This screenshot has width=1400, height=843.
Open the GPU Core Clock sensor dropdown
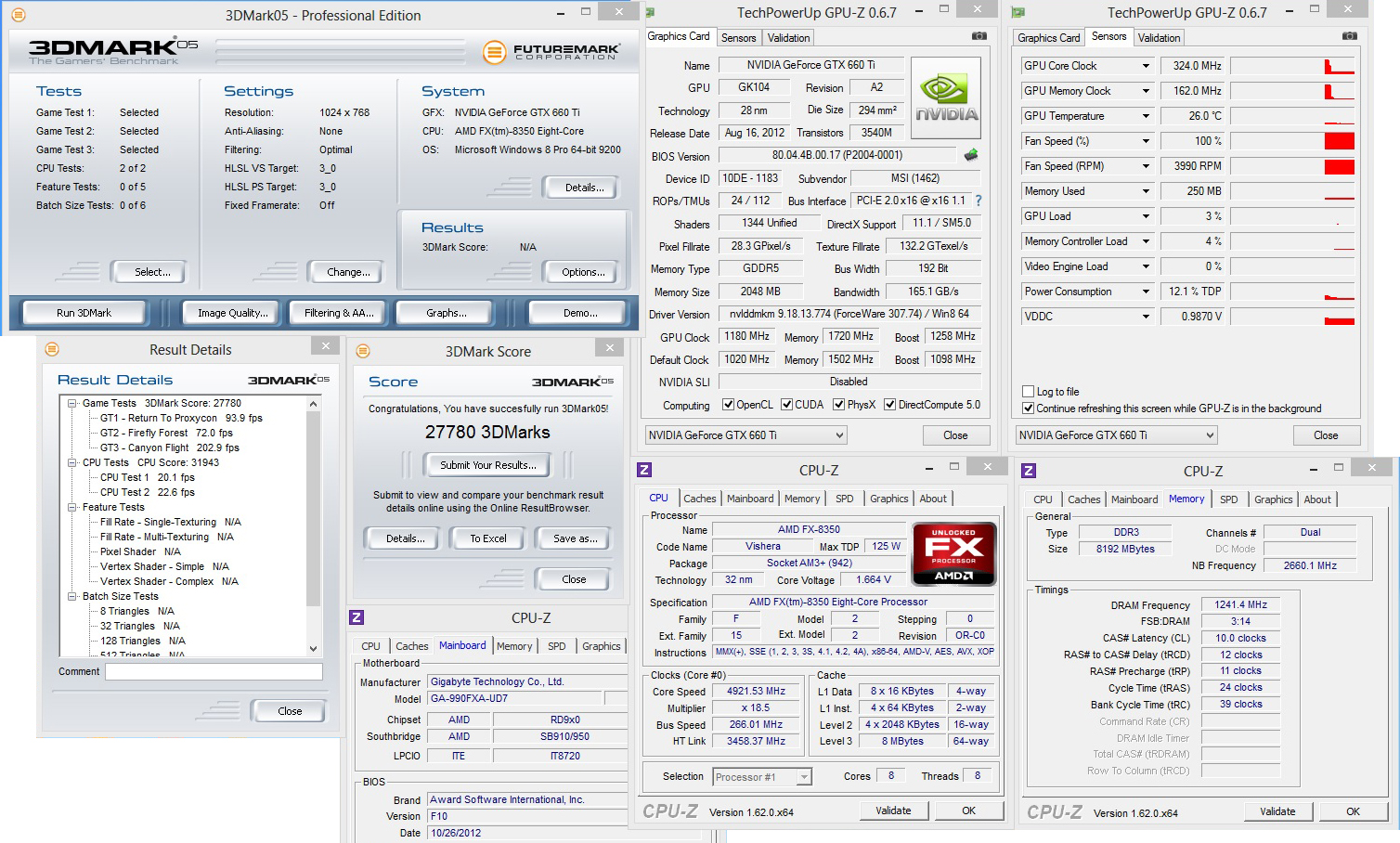[x=1146, y=66]
